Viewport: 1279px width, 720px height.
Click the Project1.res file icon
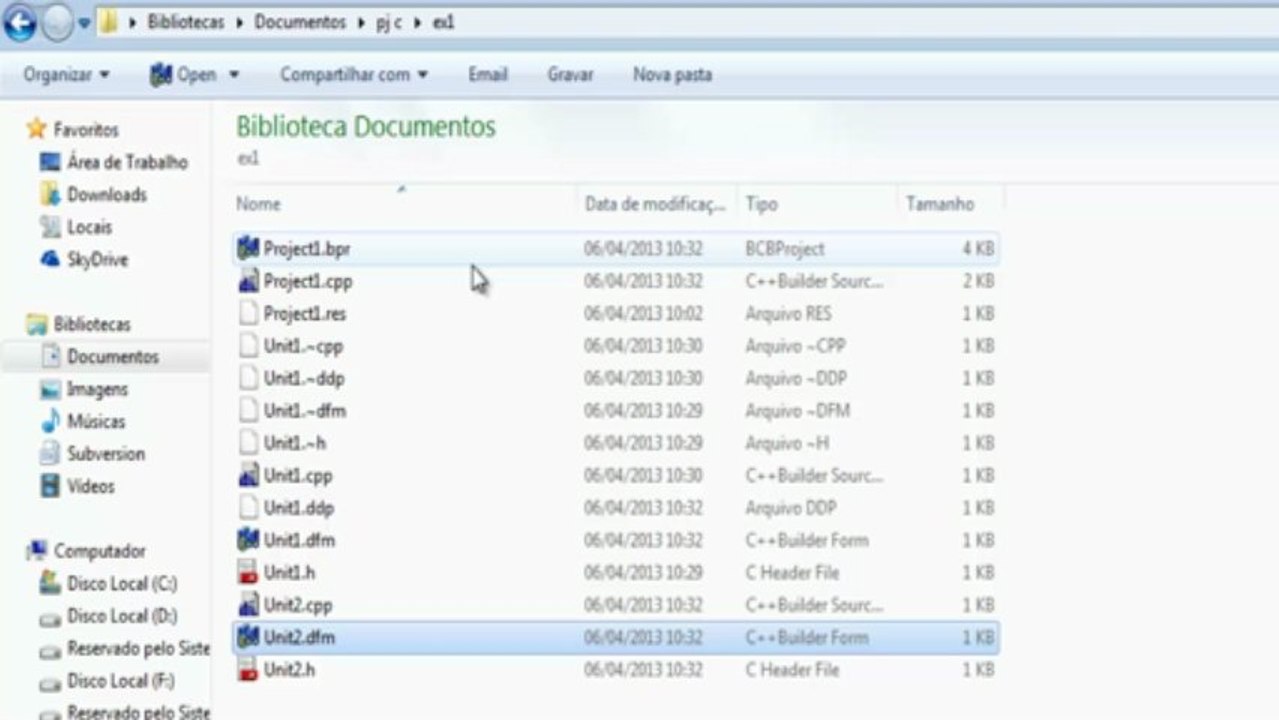(x=248, y=313)
